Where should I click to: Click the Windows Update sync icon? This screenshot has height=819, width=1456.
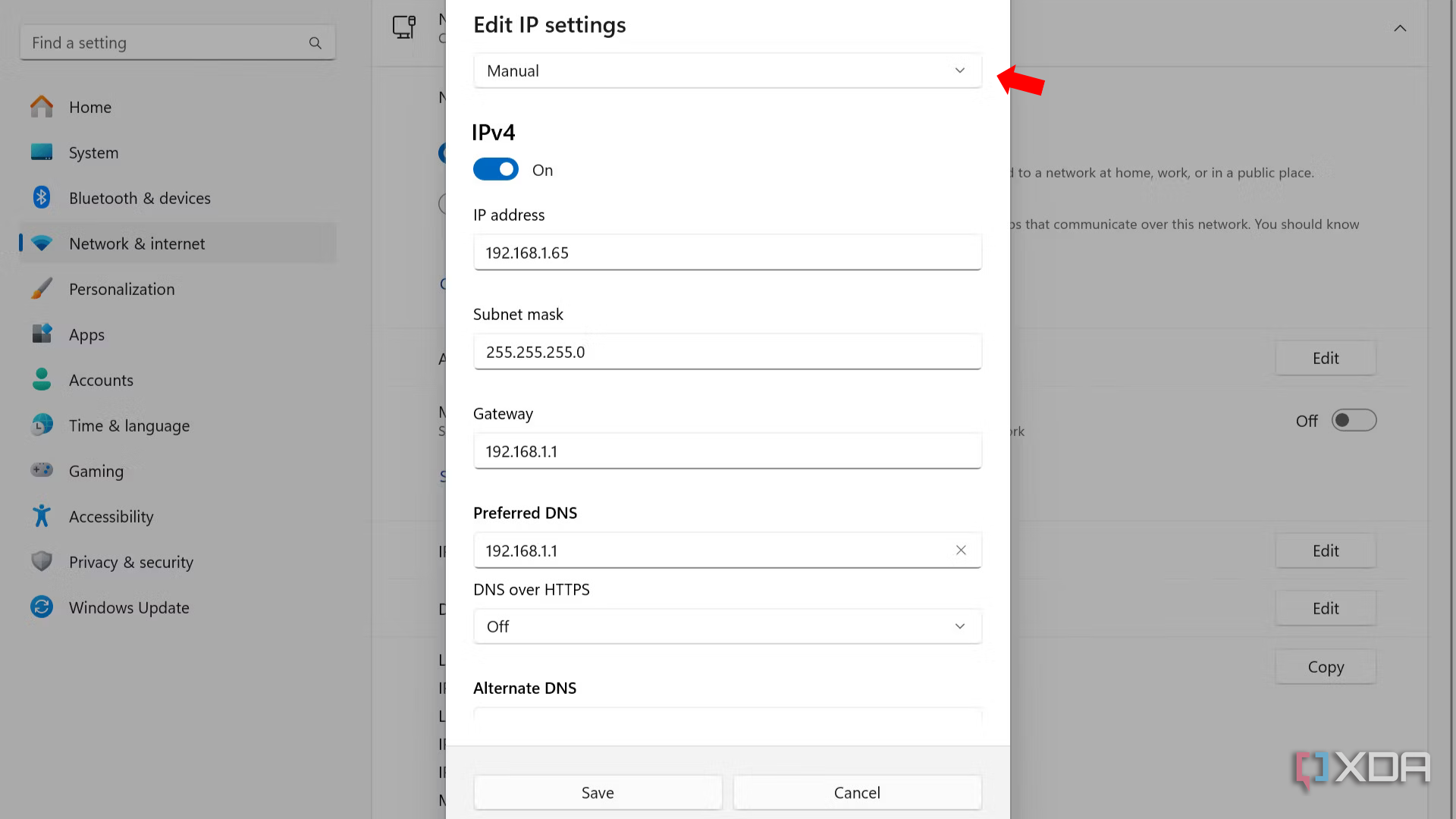coord(42,607)
